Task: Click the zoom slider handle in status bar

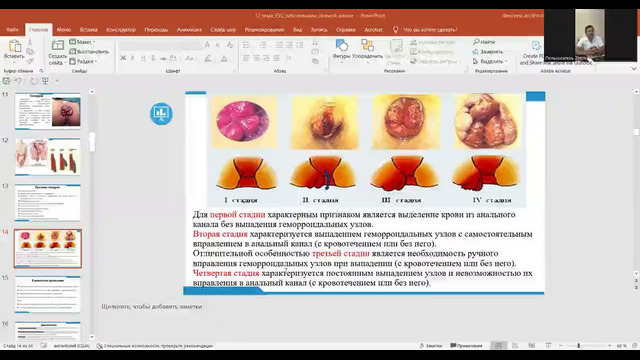Action: click(x=578, y=346)
